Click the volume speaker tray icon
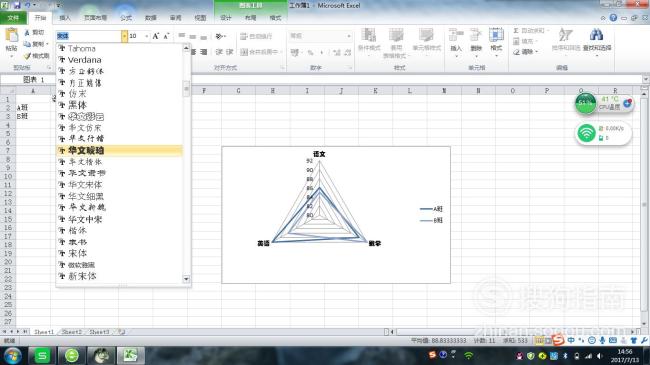Image resolution: width=650 pixels, height=365 pixels. pyautogui.click(x=599, y=356)
